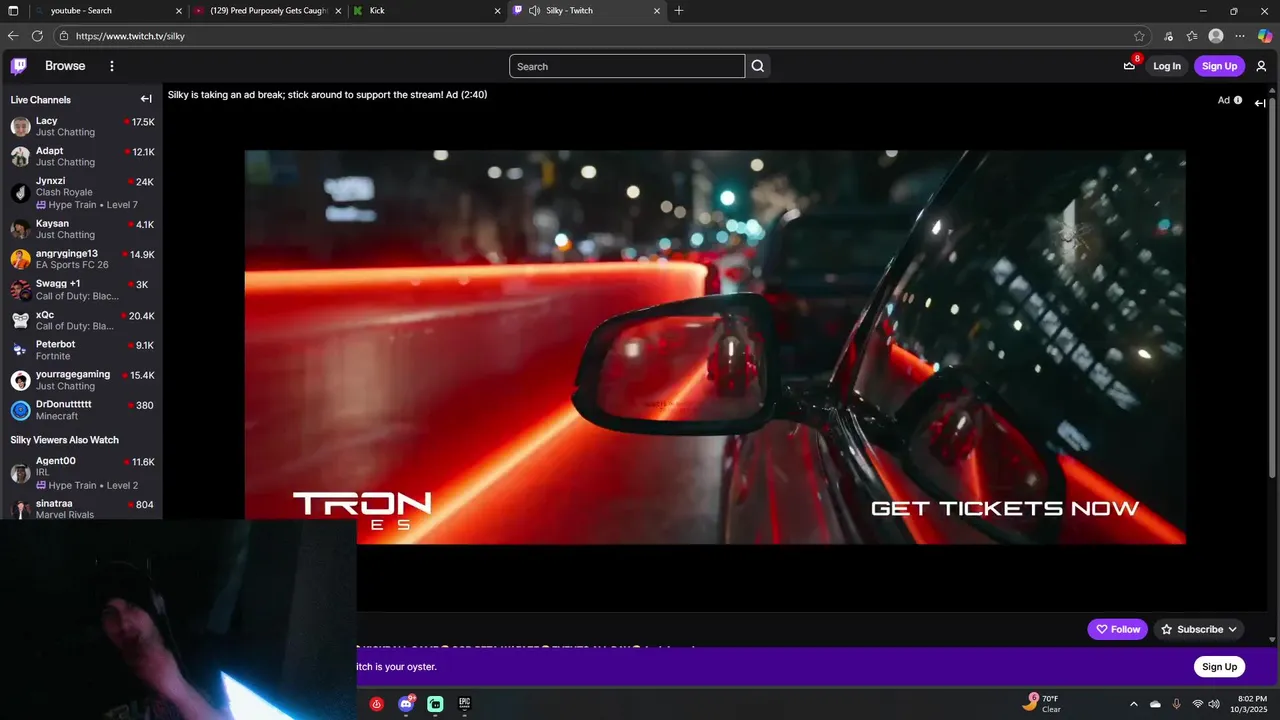Click the Ad info icon

(x=1238, y=100)
